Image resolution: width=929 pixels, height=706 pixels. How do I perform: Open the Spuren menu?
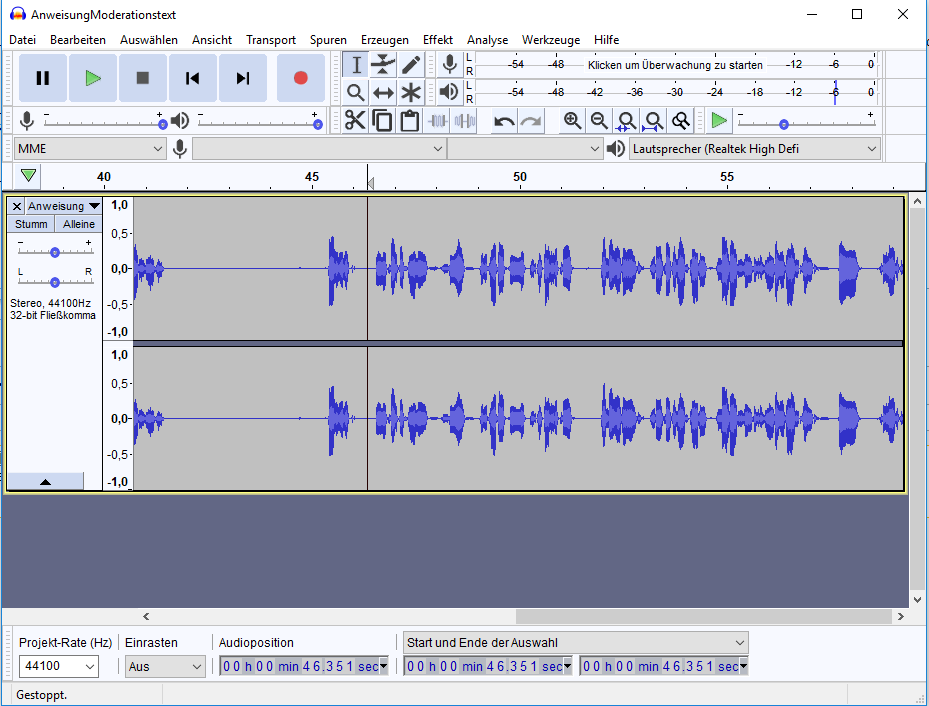[x=328, y=40]
